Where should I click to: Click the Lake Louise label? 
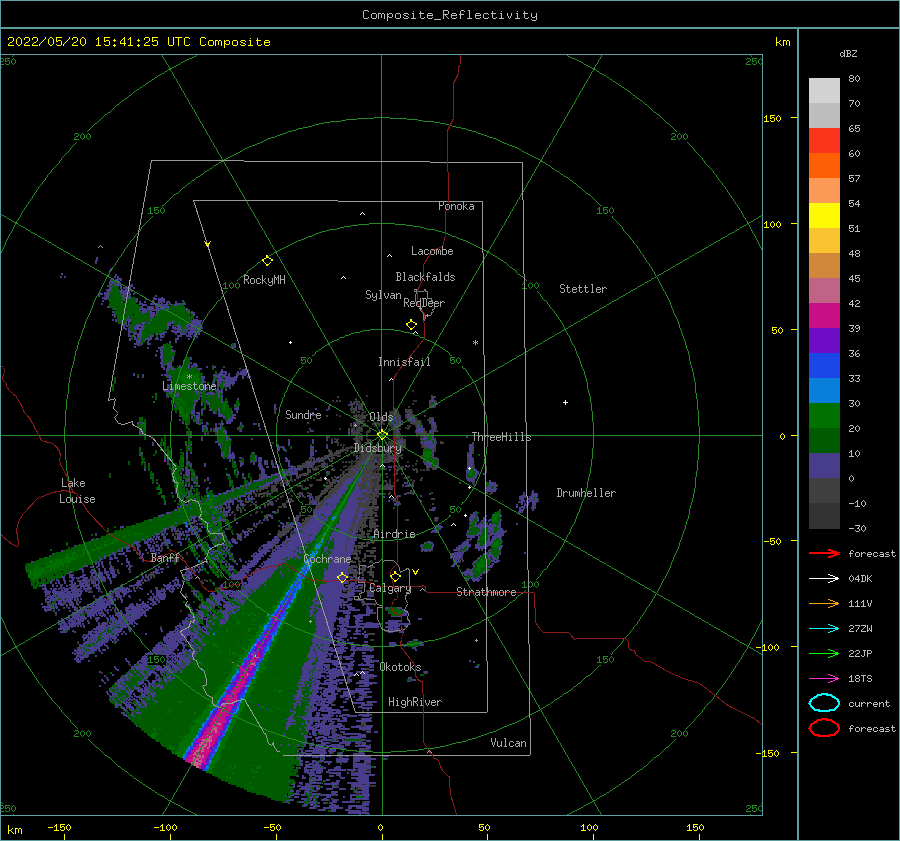(x=77, y=491)
